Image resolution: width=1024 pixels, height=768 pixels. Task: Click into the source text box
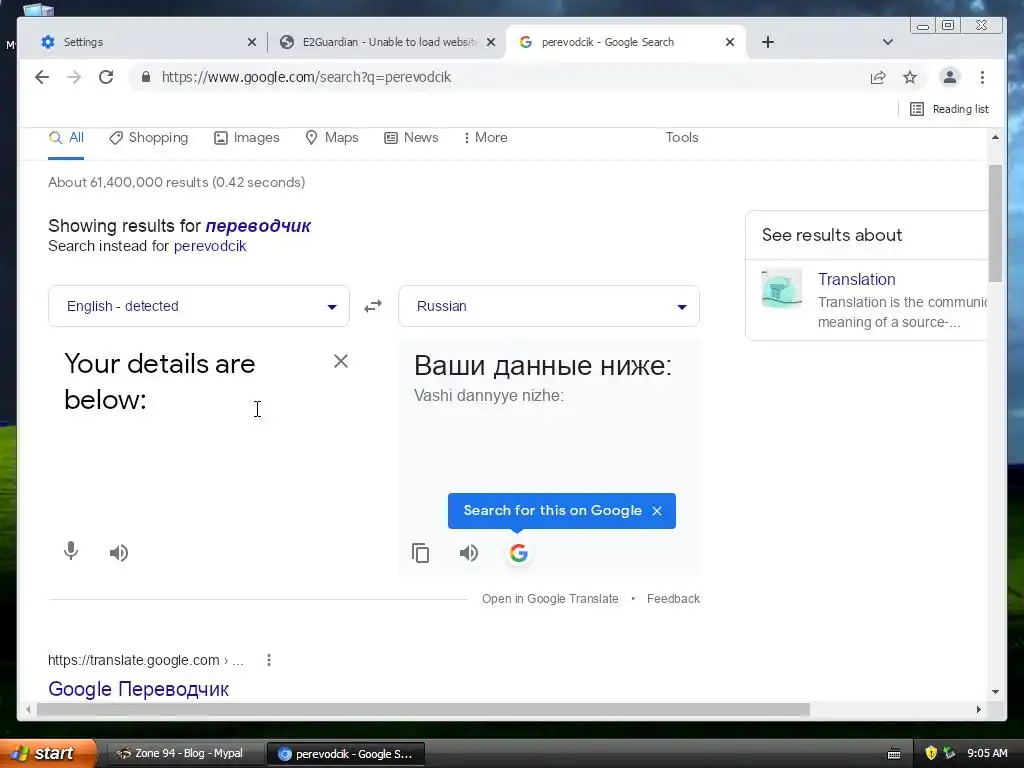coord(189,382)
